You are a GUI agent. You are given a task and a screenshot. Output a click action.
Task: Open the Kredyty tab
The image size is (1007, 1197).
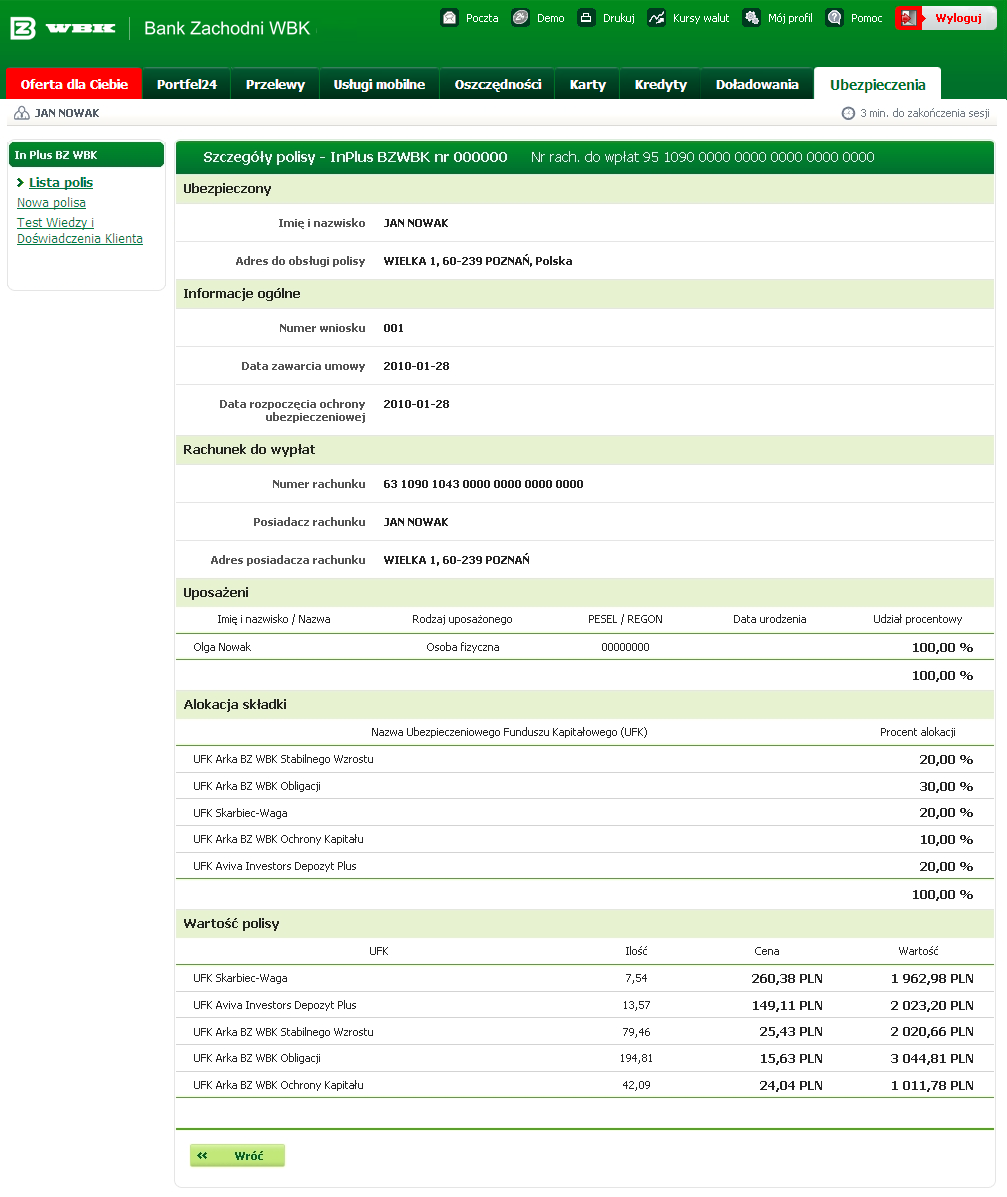pyautogui.click(x=661, y=84)
